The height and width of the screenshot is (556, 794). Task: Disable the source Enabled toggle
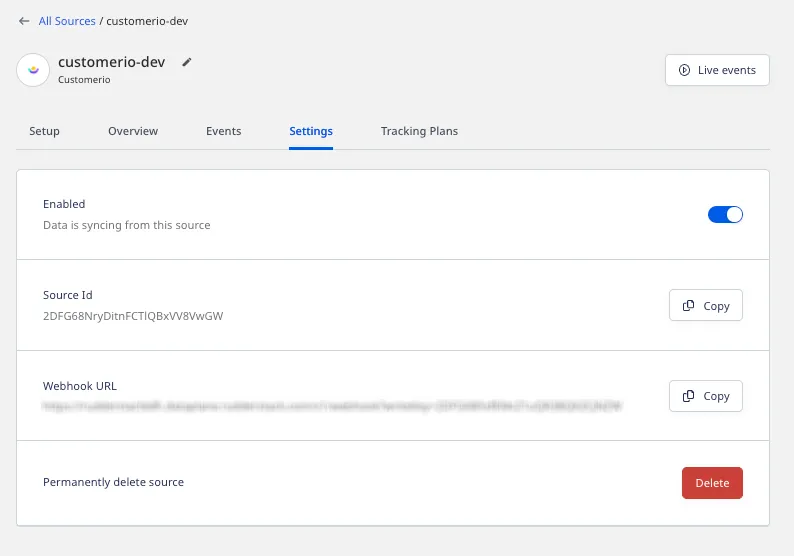(725, 215)
